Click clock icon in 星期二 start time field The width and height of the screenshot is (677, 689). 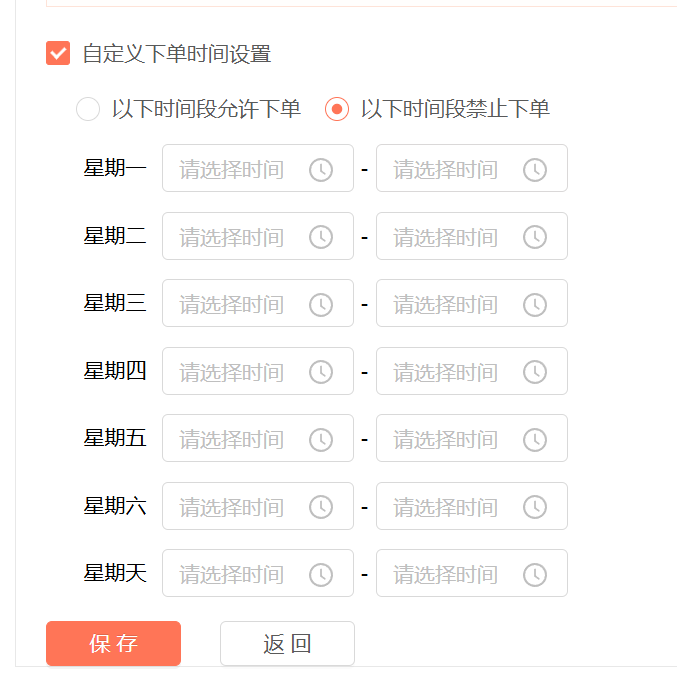321,237
